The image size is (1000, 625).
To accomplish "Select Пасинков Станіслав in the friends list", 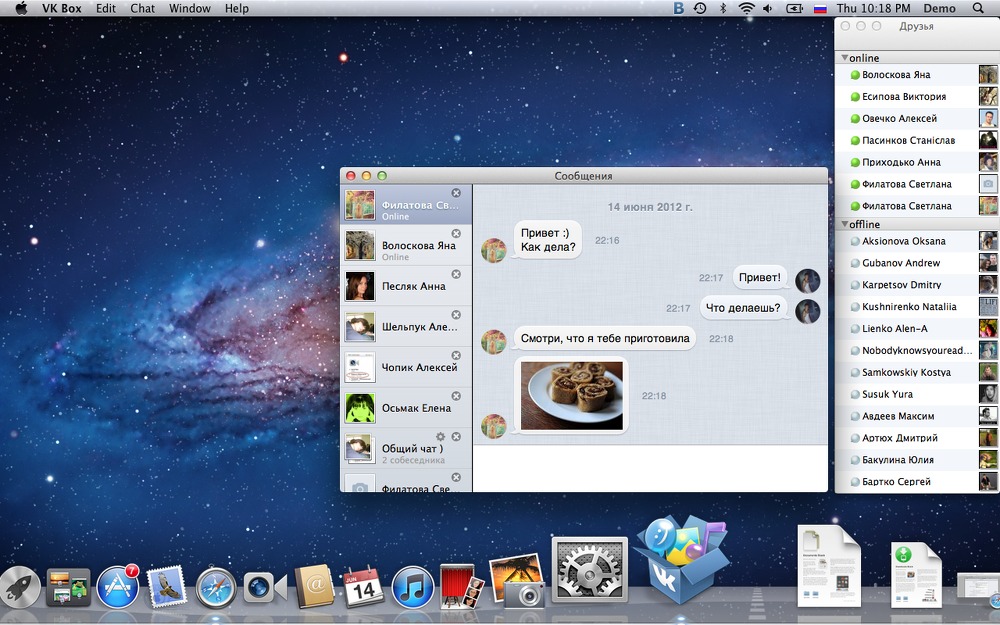I will click(x=917, y=140).
